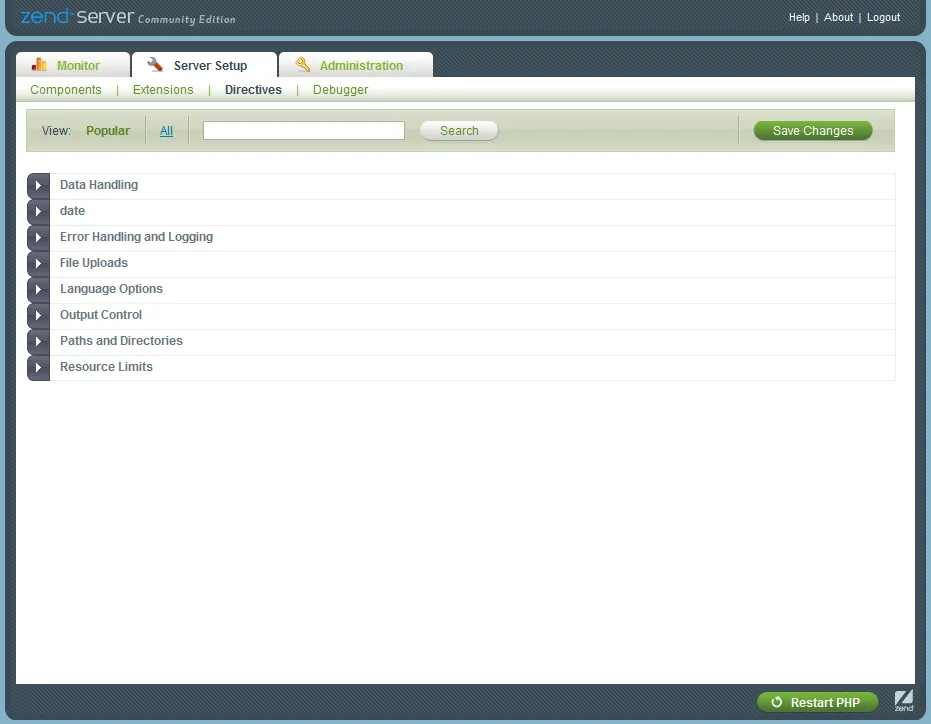
Task: Click Error Handling and Logging label
Action: (137, 236)
